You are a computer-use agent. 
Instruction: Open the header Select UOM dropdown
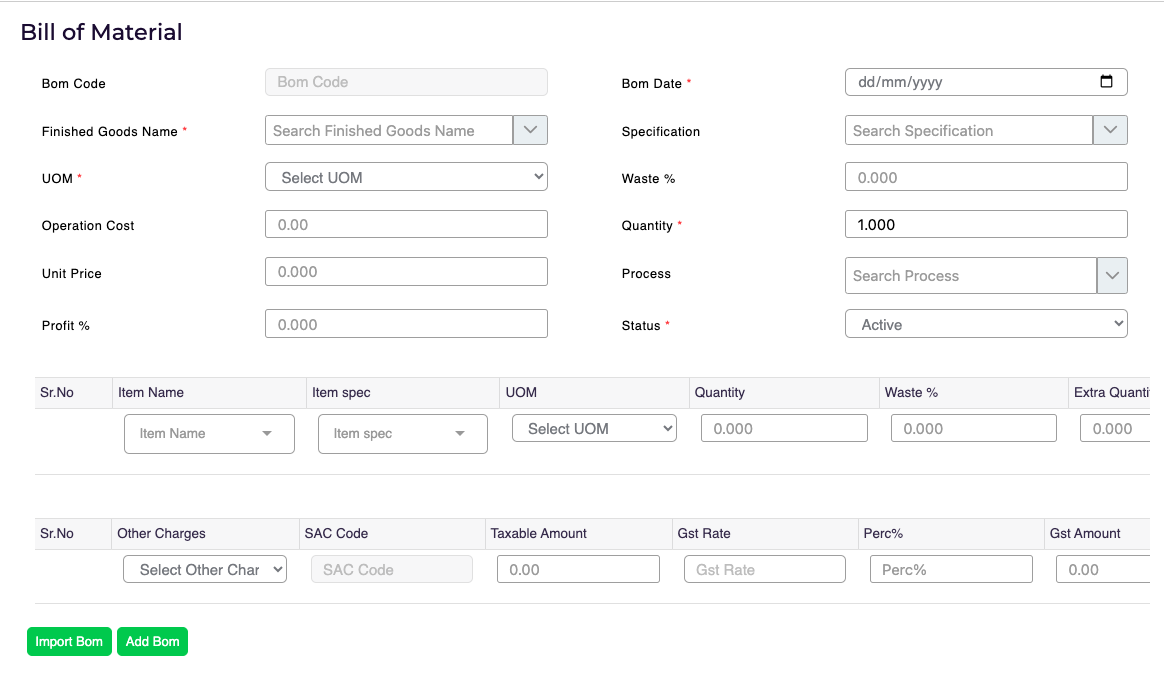click(x=406, y=177)
